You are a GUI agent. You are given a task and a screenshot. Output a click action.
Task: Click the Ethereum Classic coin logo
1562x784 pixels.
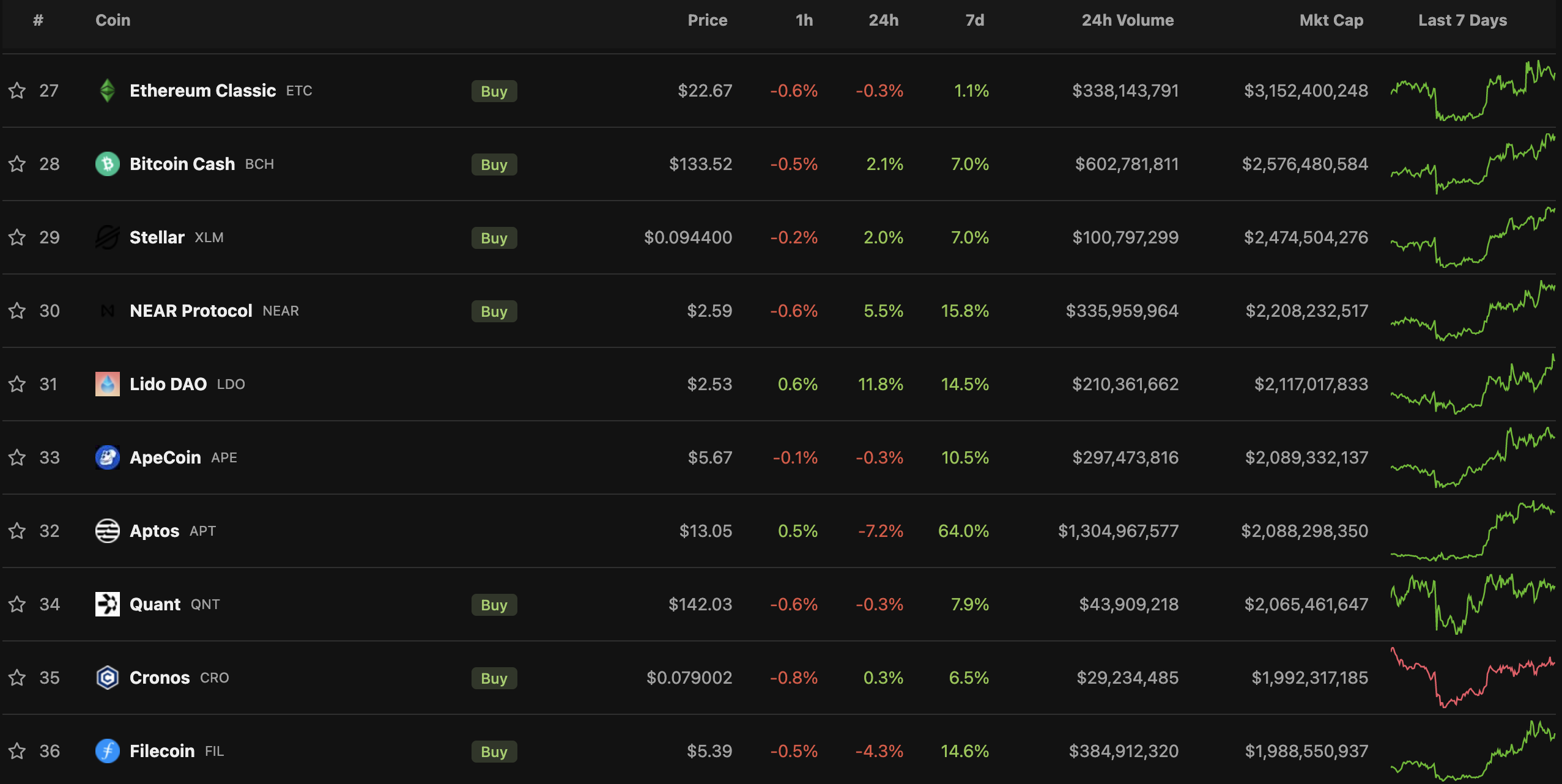(x=107, y=91)
